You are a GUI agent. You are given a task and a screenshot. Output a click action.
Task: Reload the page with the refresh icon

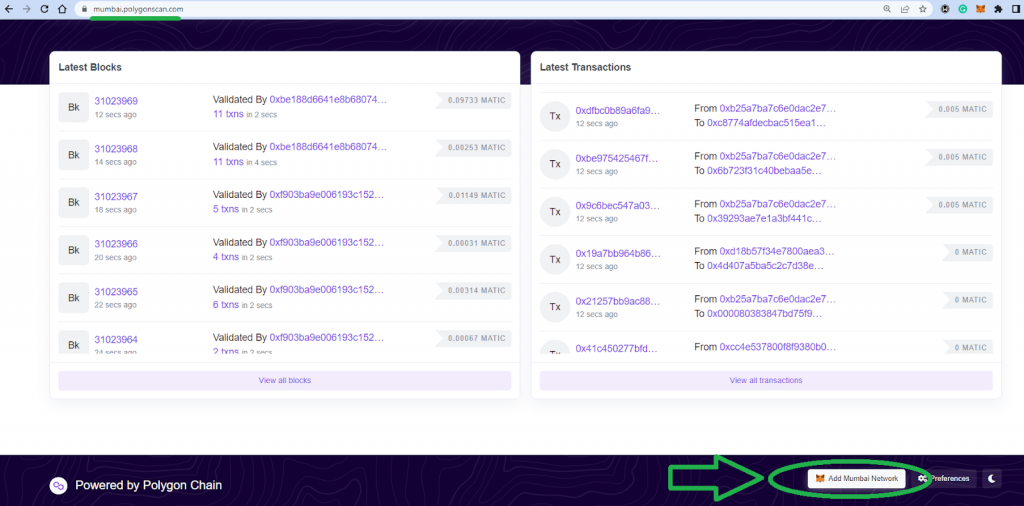[x=44, y=9]
